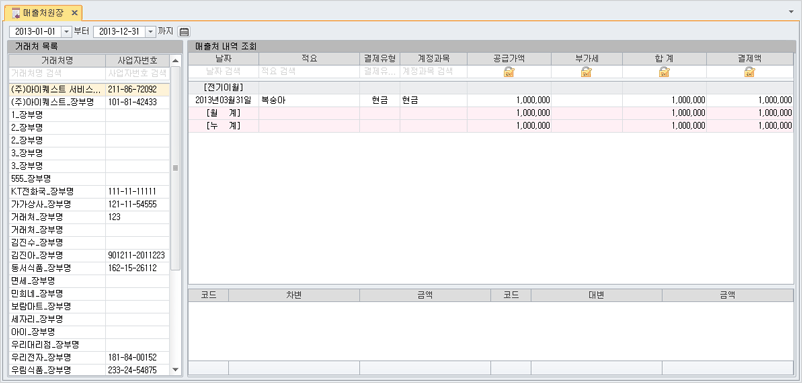
Task: Click the 2013년03월31일 transaction row date
Action: coord(223,100)
